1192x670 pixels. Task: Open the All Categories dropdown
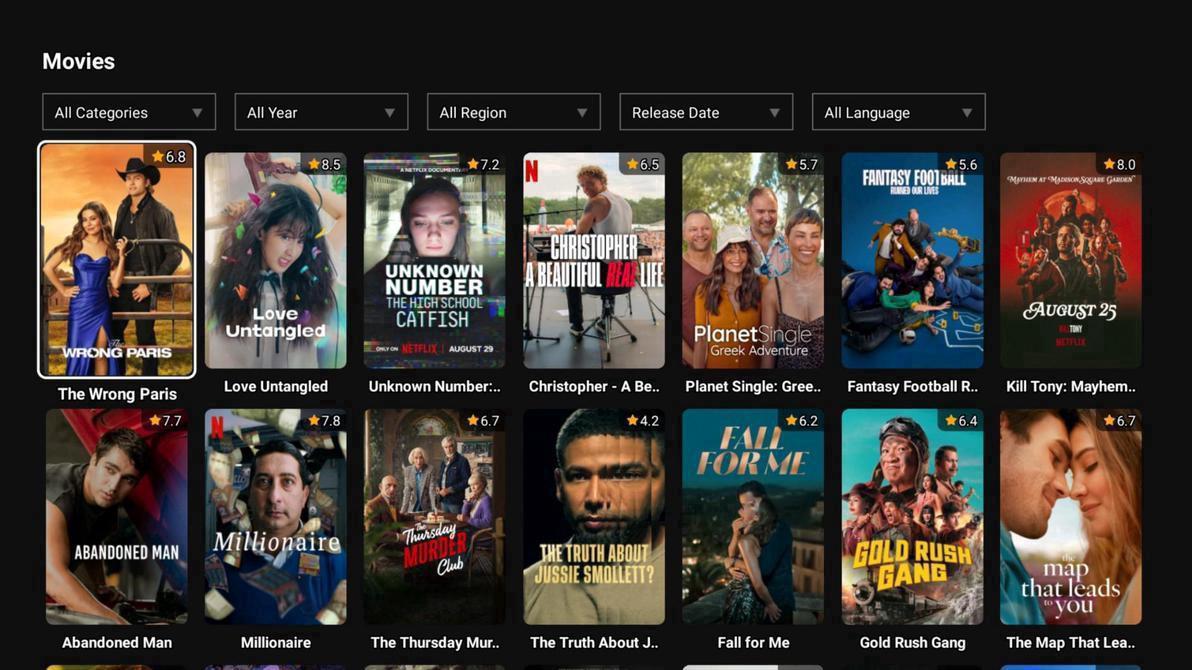tap(129, 112)
